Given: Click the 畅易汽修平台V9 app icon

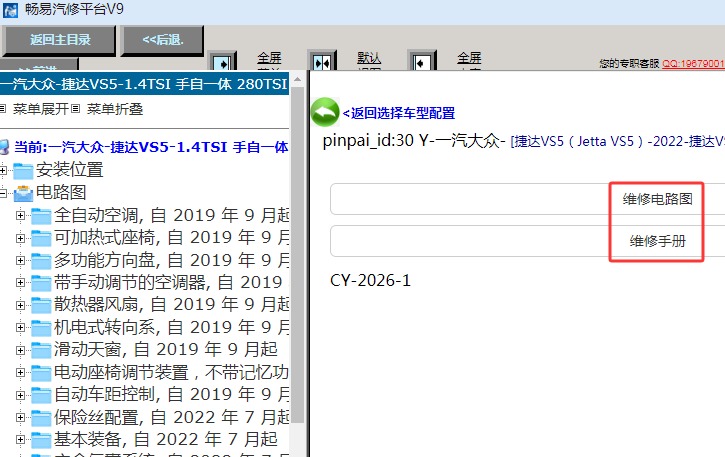Looking at the screenshot, I should [x=10, y=9].
